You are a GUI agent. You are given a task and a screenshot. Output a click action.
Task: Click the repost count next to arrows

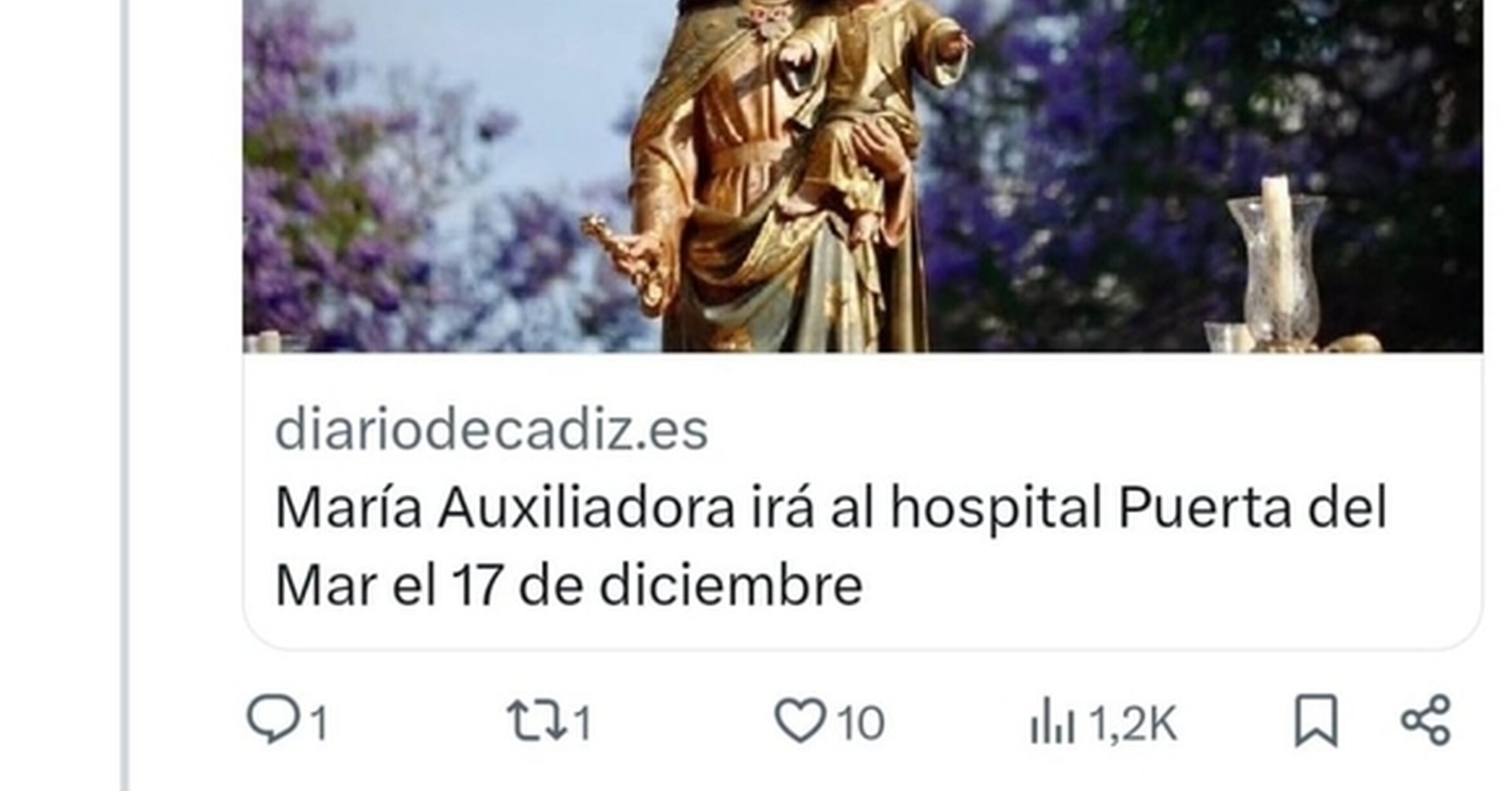pyautogui.click(x=582, y=723)
